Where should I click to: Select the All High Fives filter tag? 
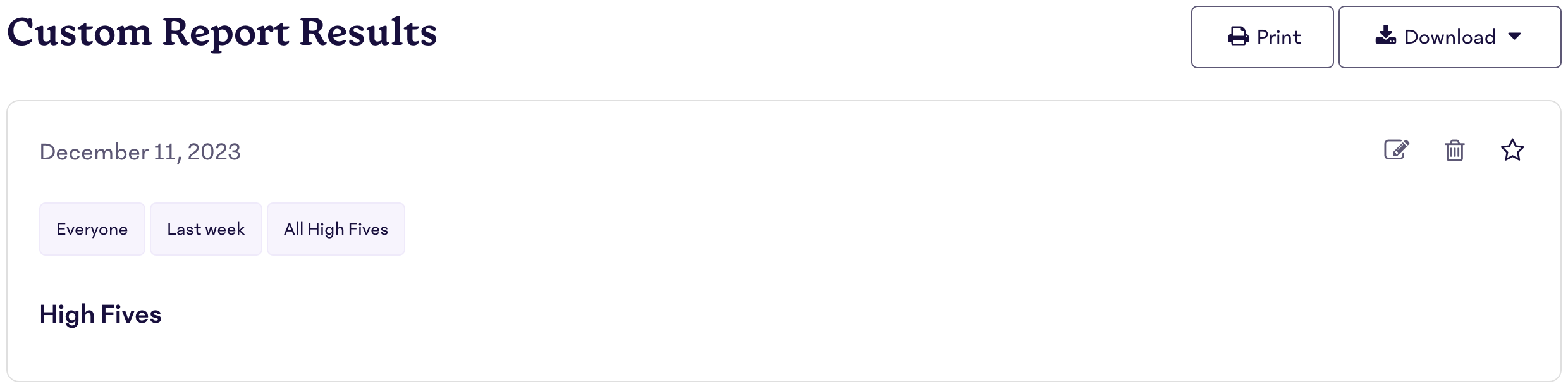tap(336, 229)
